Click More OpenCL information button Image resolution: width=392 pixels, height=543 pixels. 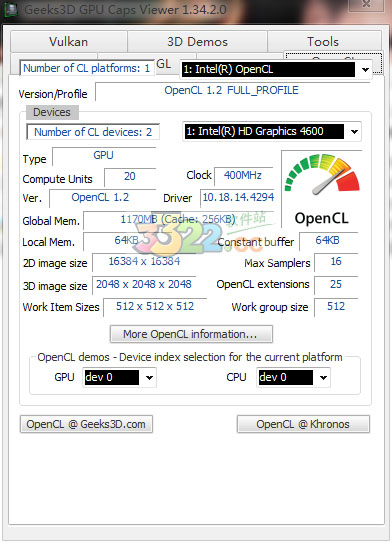click(x=191, y=334)
